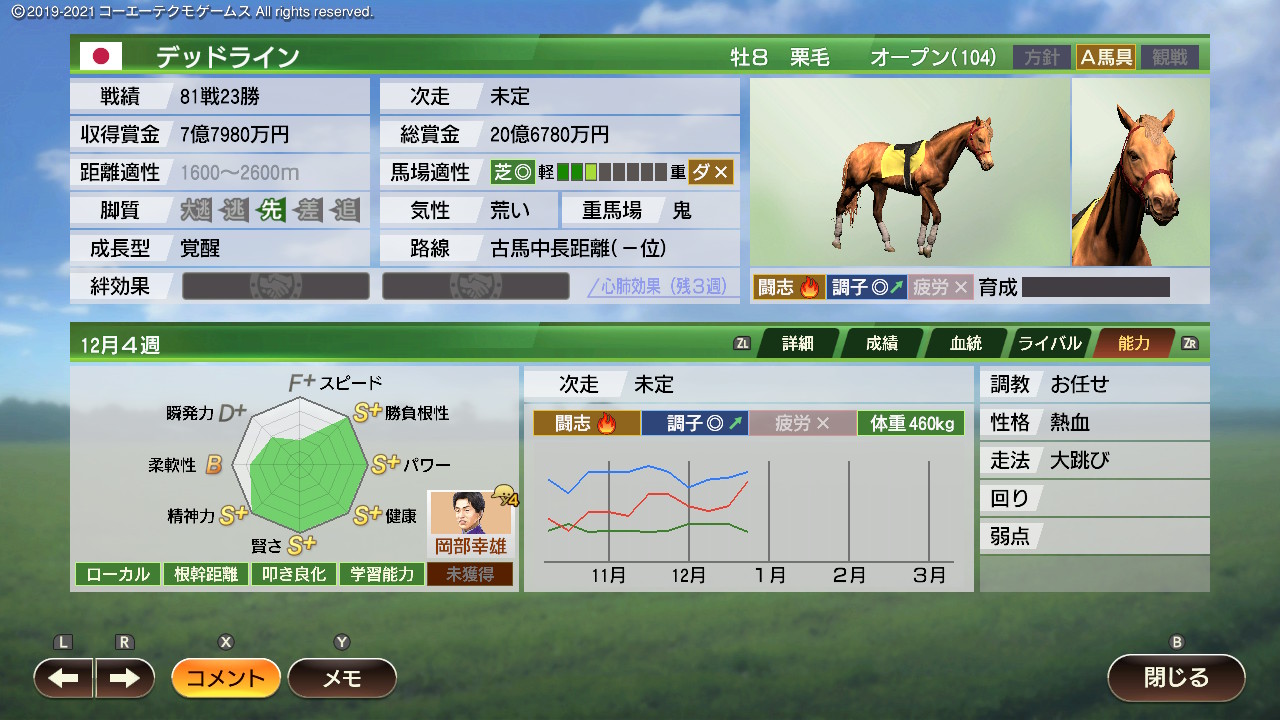Click the Y button hint above メモ

pyautogui.click(x=342, y=642)
